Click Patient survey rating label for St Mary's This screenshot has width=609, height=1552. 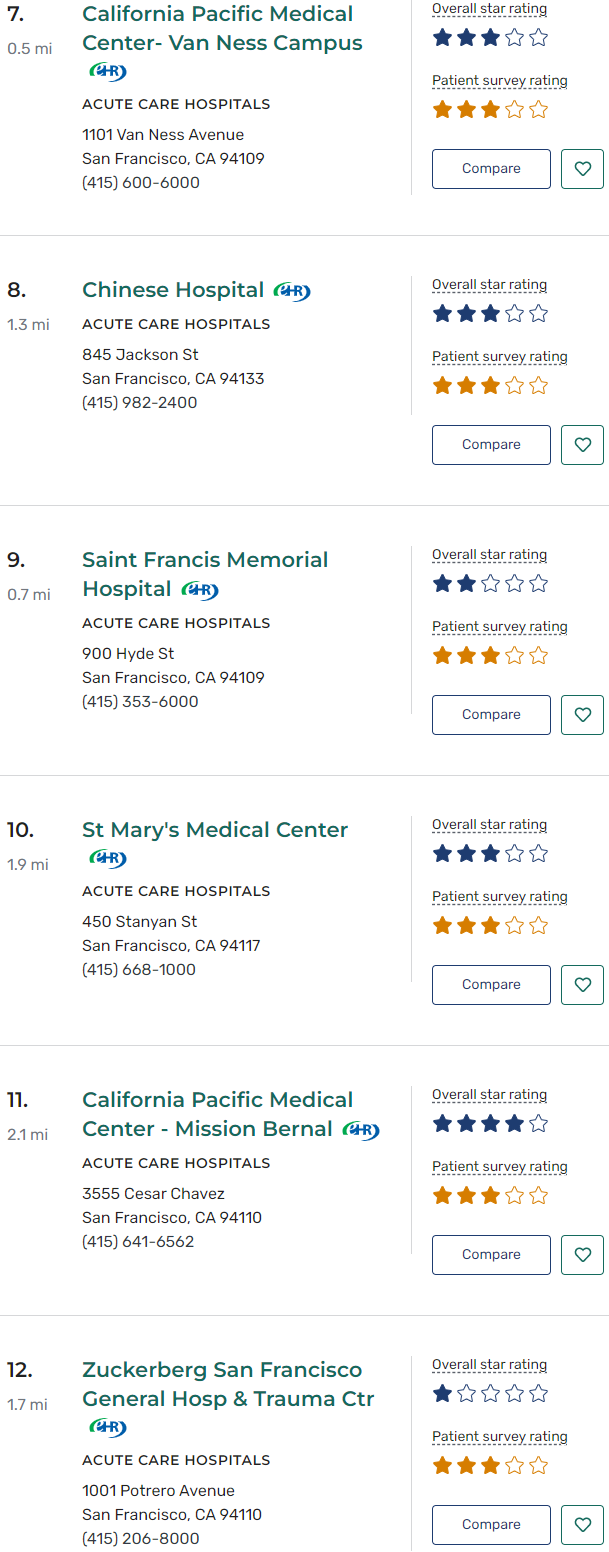(x=499, y=897)
